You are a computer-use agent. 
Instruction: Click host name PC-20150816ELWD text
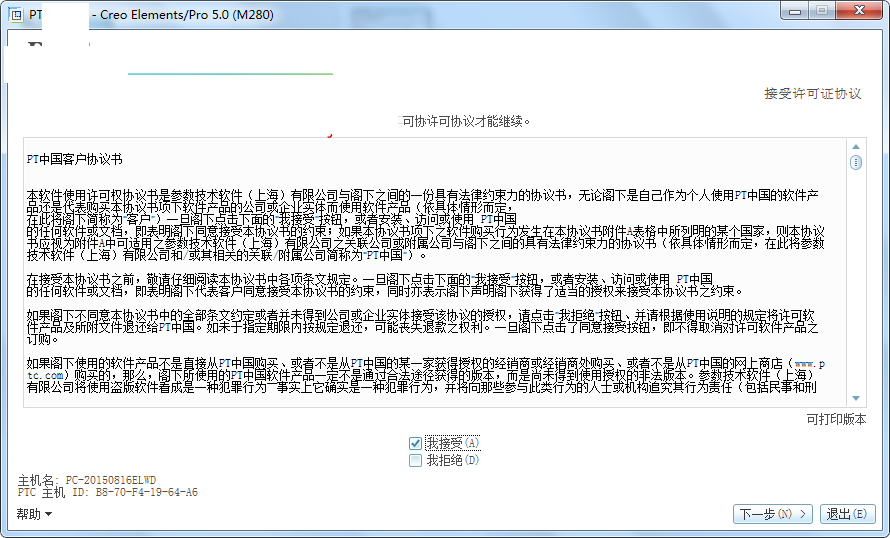coord(111,480)
